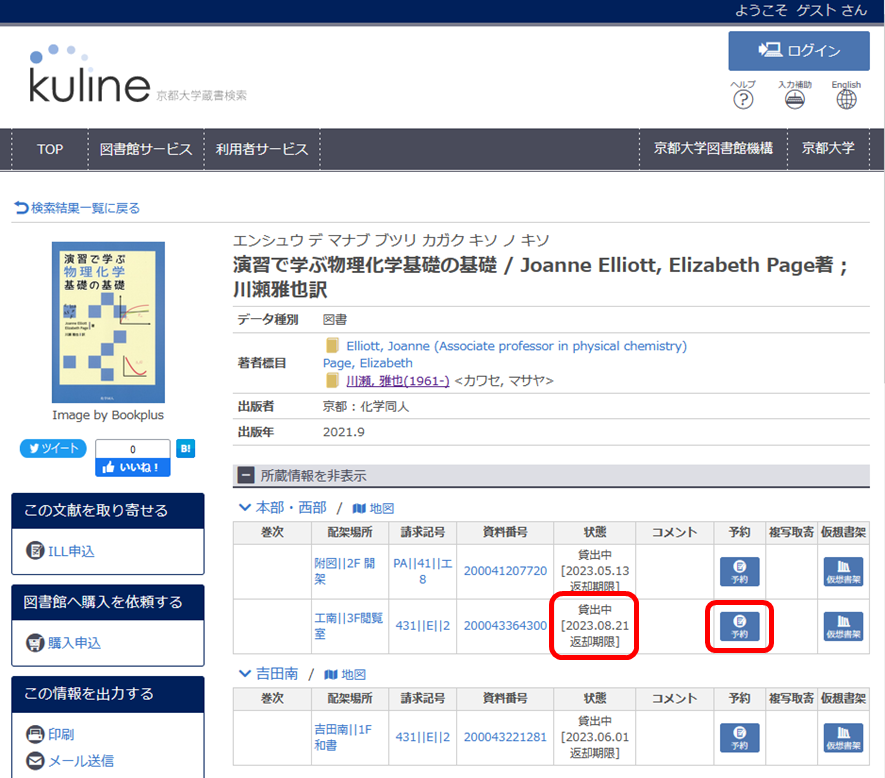The width and height of the screenshot is (885, 778).
Task: Return via 検索結果一覧に戻る link
Action: (77, 208)
